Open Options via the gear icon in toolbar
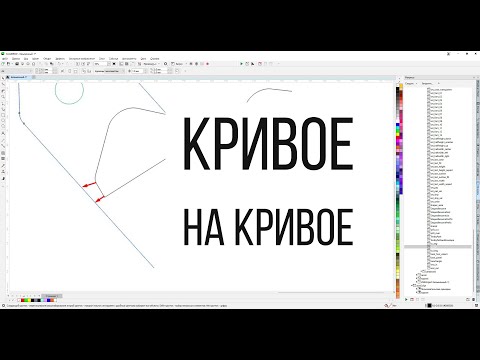 click(x=165, y=64)
